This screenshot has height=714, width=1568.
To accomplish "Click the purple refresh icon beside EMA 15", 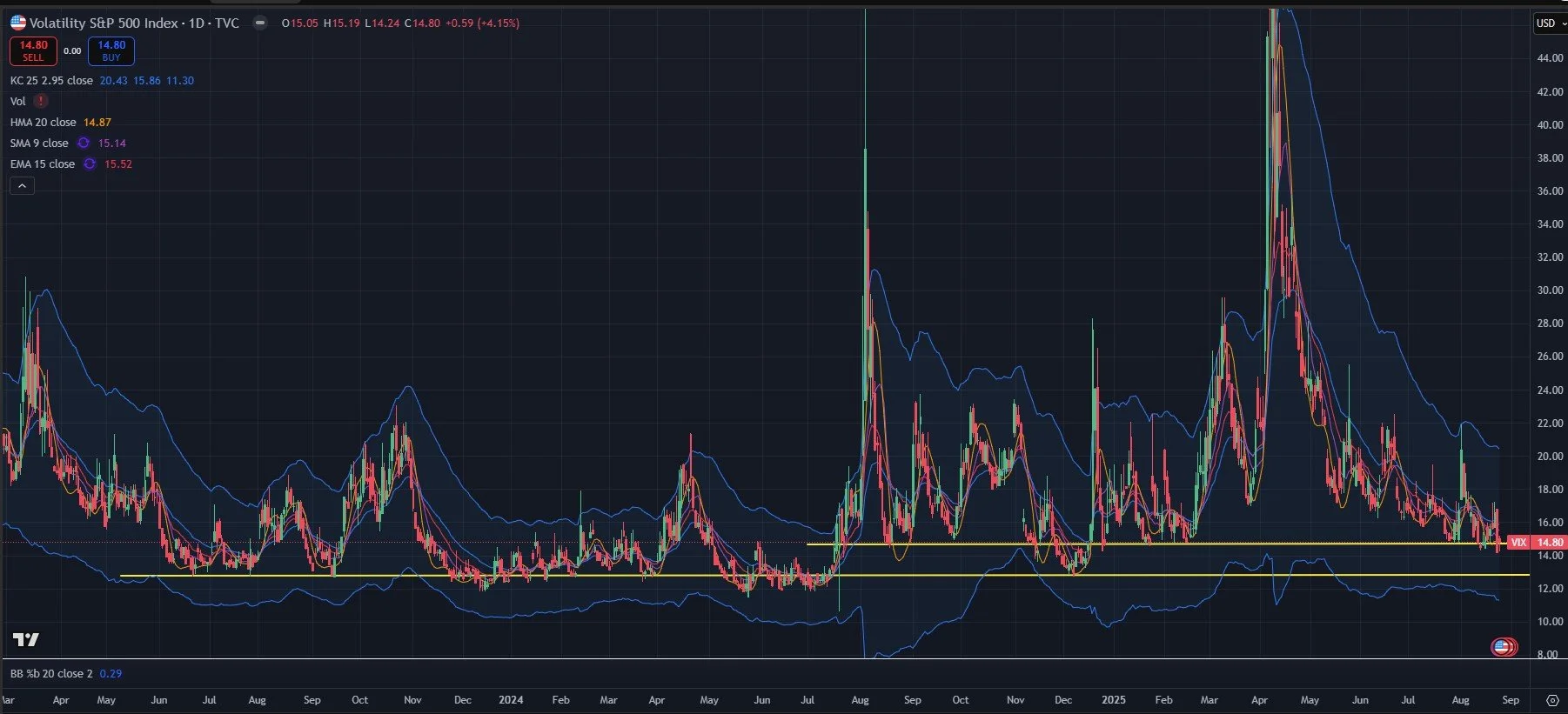I will 90,163.
